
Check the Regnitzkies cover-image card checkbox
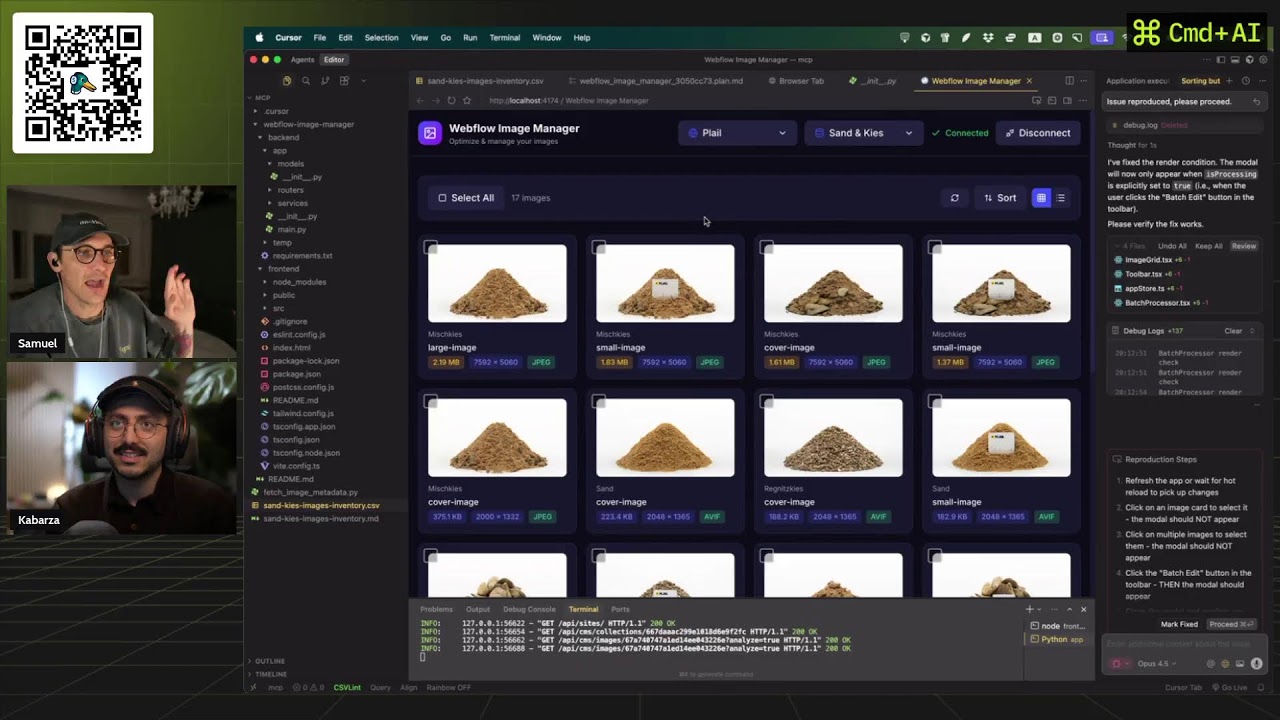point(766,401)
